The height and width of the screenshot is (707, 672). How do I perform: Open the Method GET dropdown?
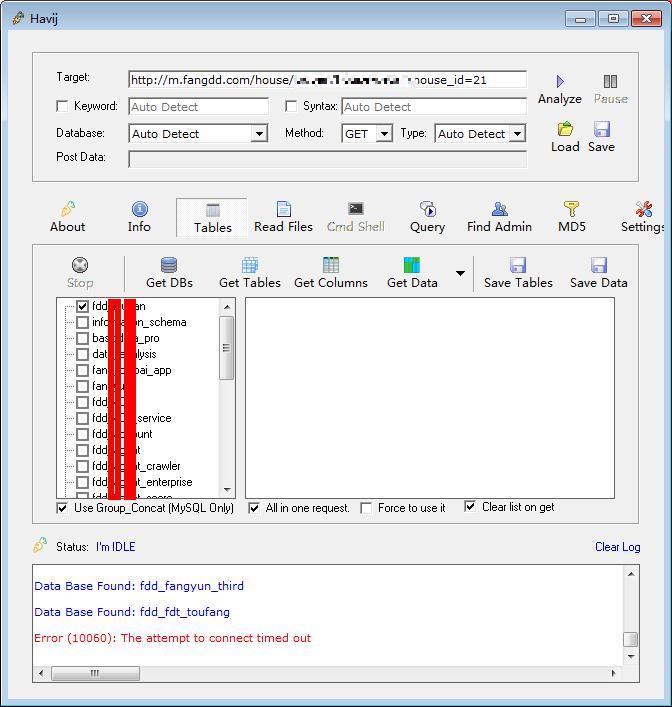click(384, 134)
